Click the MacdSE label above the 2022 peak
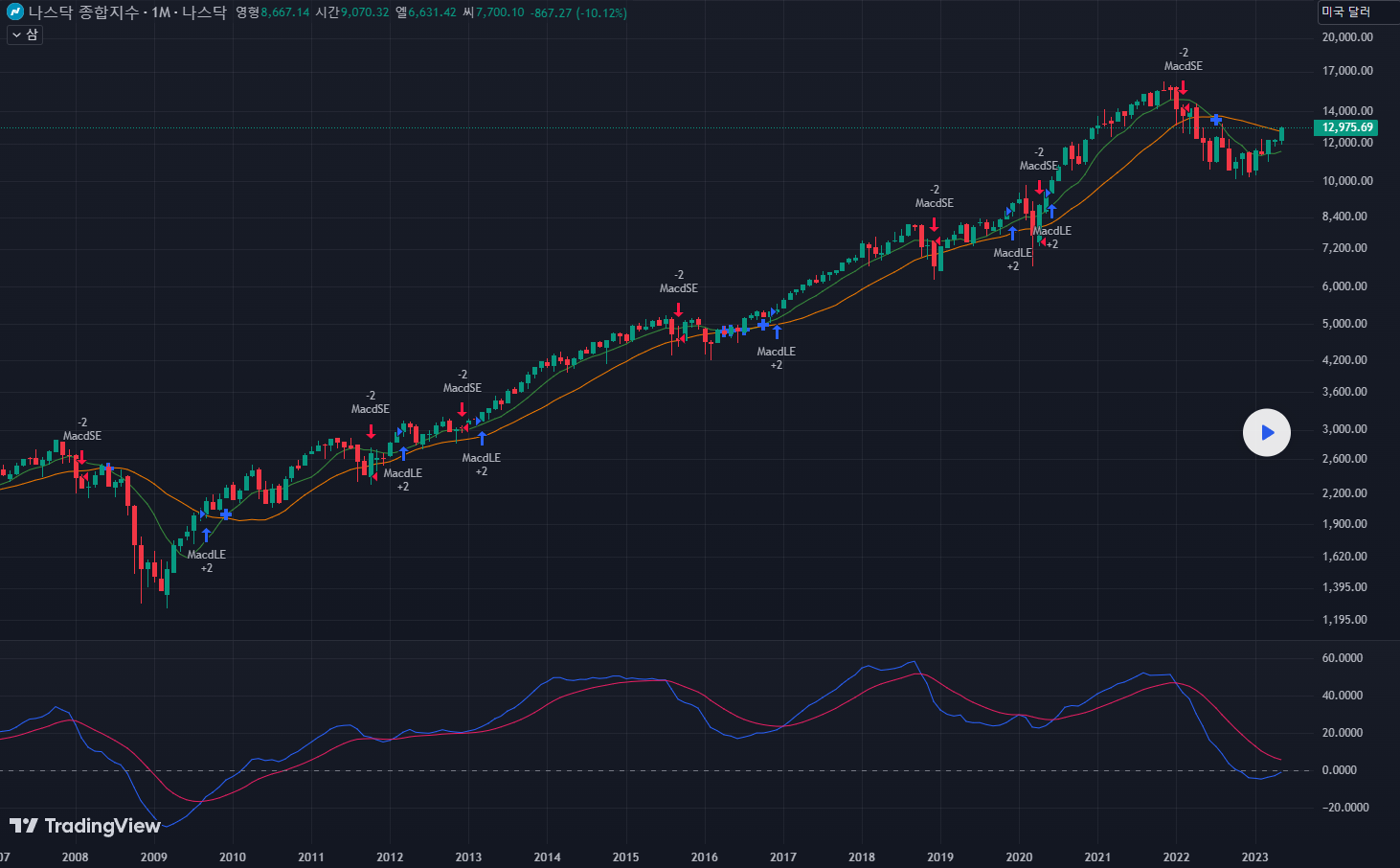The height and width of the screenshot is (868, 1400). (x=1184, y=66)
